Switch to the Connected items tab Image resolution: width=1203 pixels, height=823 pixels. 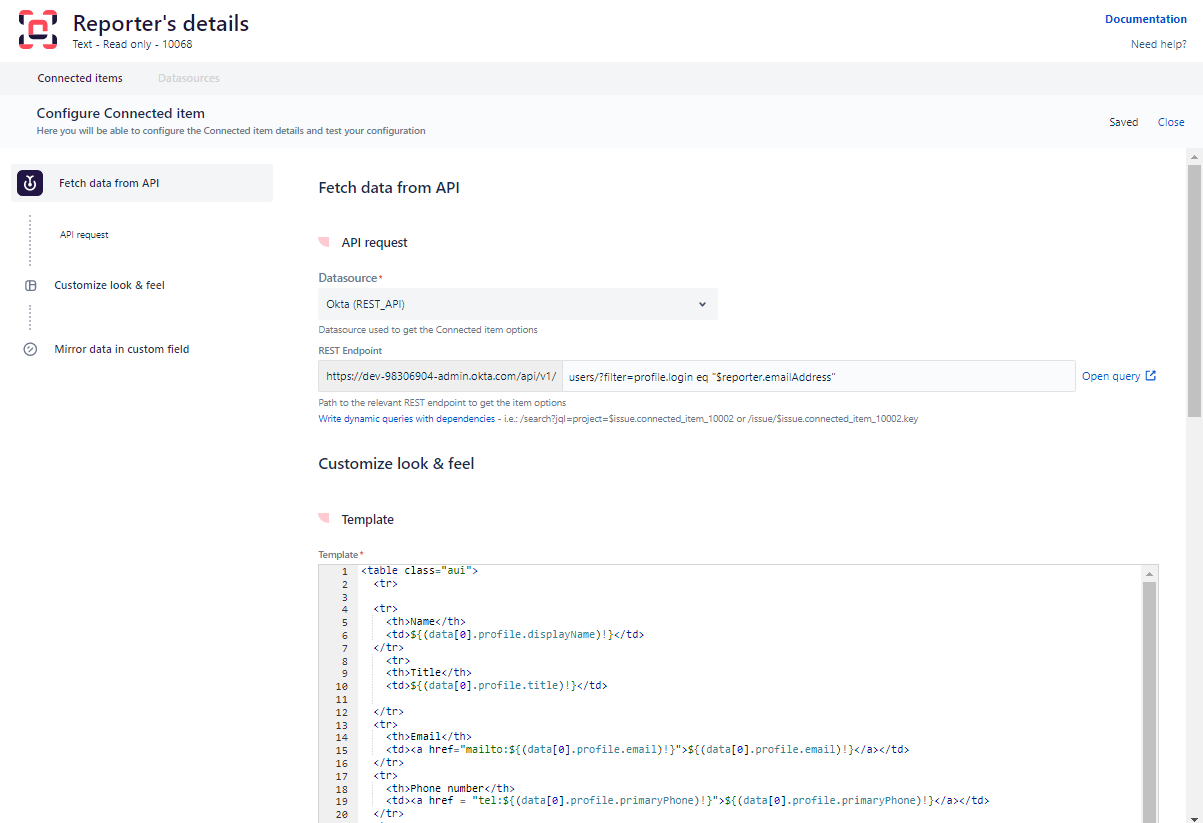(x=80, y=78)
